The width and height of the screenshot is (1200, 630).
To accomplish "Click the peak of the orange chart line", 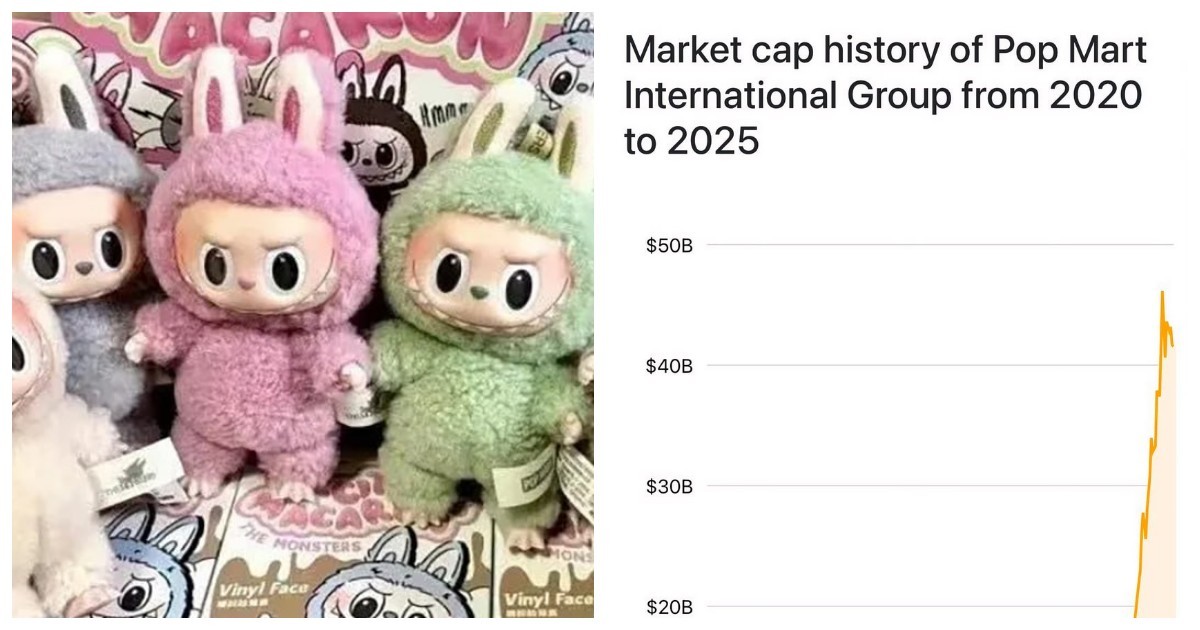I will click(1162, 292).
